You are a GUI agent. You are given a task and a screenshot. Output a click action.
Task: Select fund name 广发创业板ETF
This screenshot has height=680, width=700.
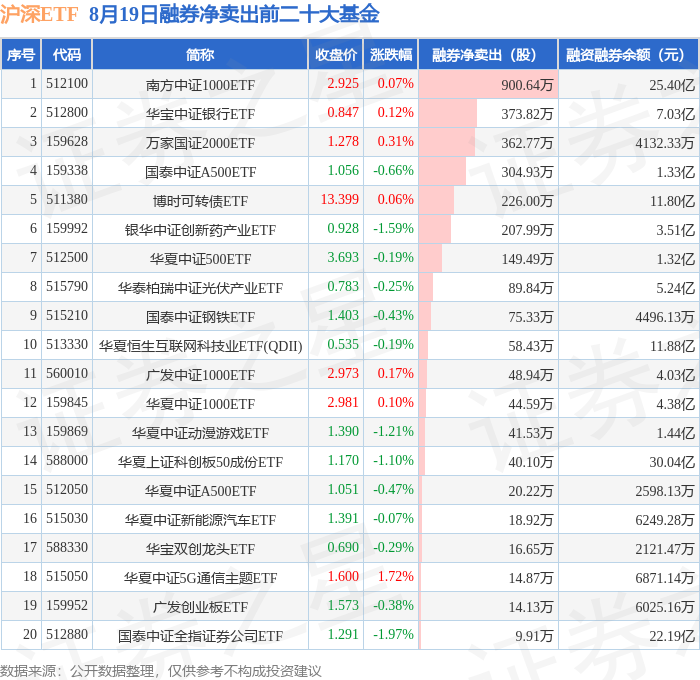point(200,607)
